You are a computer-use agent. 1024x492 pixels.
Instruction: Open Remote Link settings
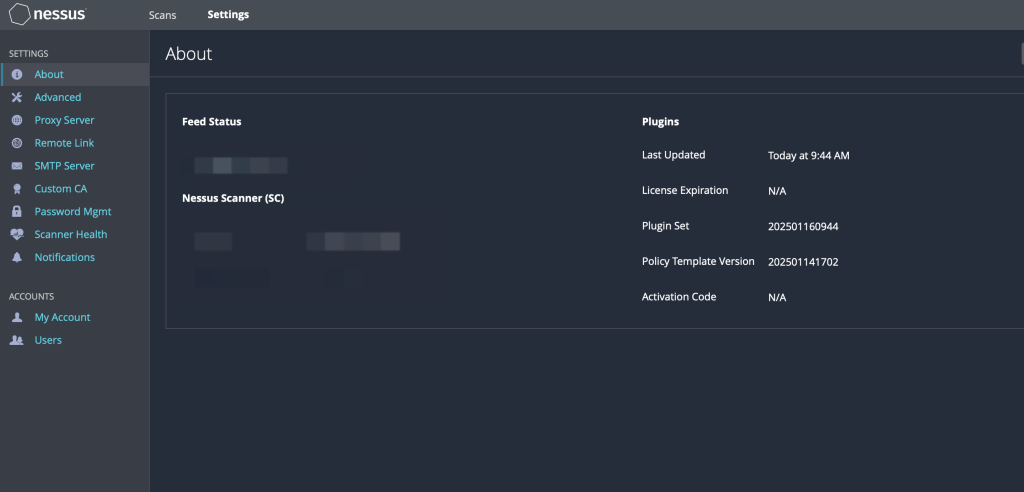pyautogui.click(x=64, y=143)
